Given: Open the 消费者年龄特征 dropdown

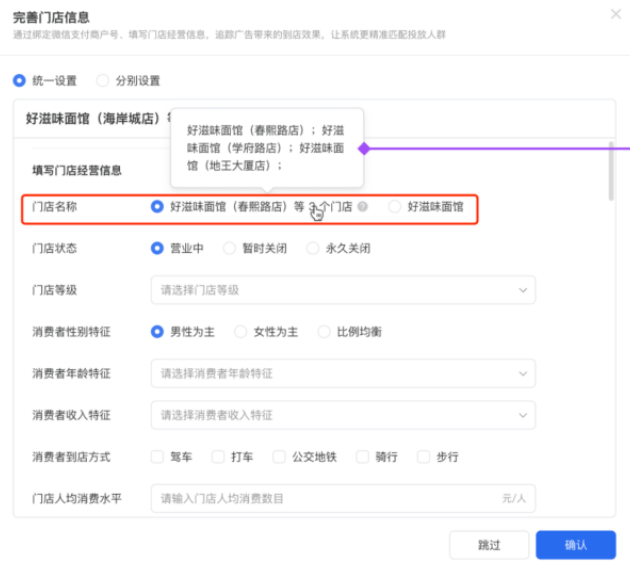Looking at the screenshot, I should (342, 373).
